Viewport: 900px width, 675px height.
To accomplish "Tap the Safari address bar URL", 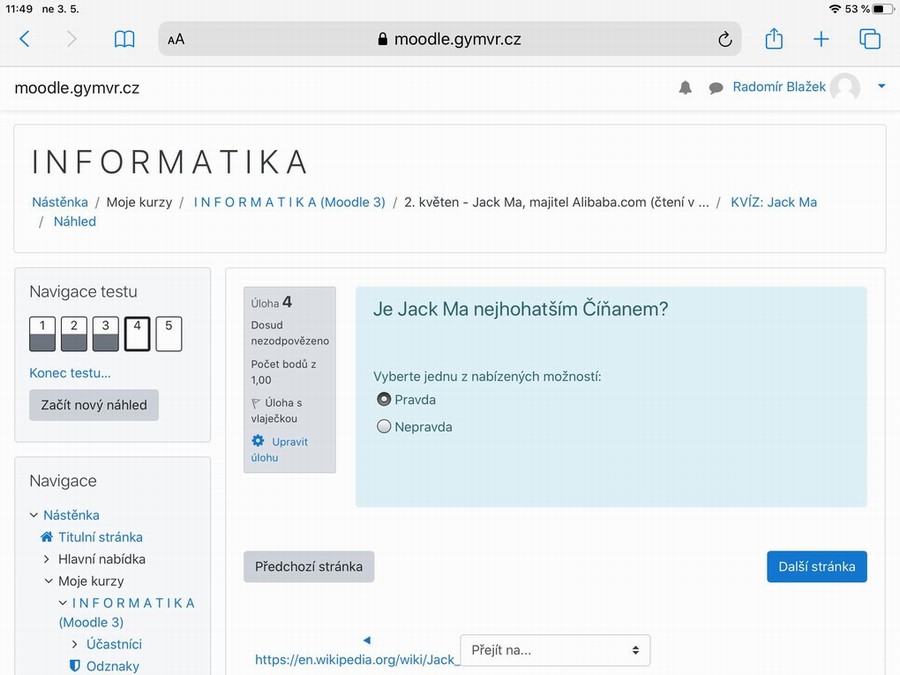I will tap(449, 39).
